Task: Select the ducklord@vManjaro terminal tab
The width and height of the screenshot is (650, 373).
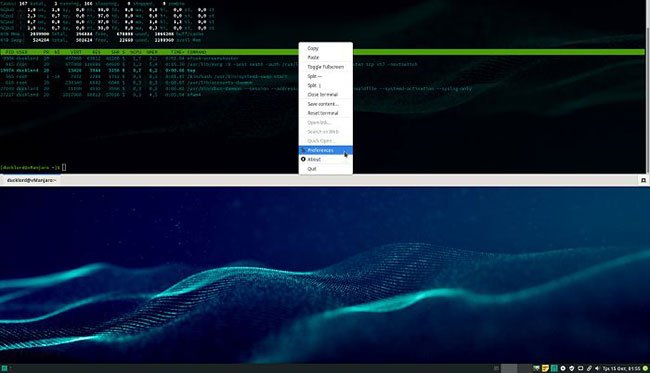Action: click(x=32, y=180)
